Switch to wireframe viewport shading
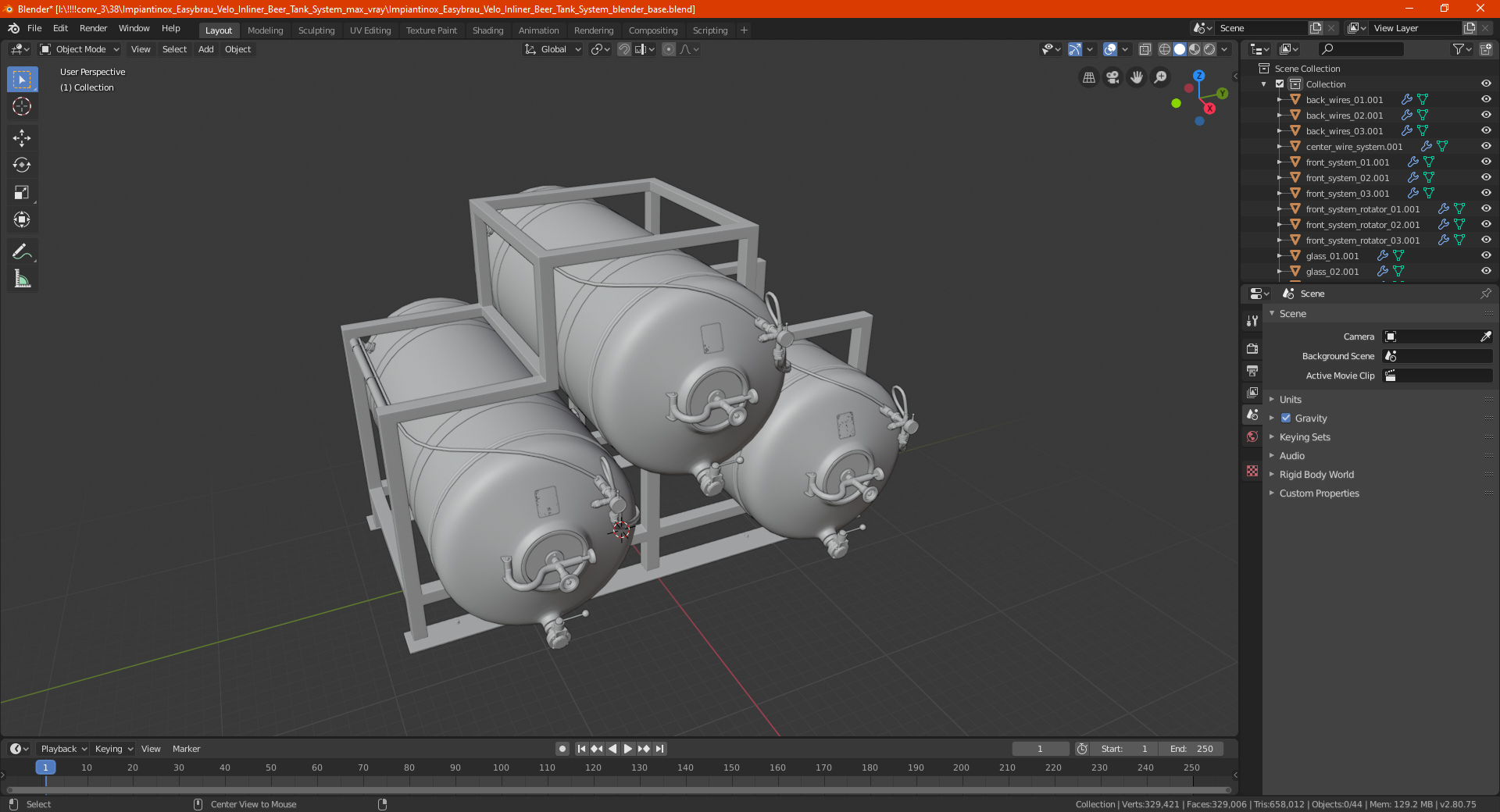The image size is (1500, 812). point(1165,49)
